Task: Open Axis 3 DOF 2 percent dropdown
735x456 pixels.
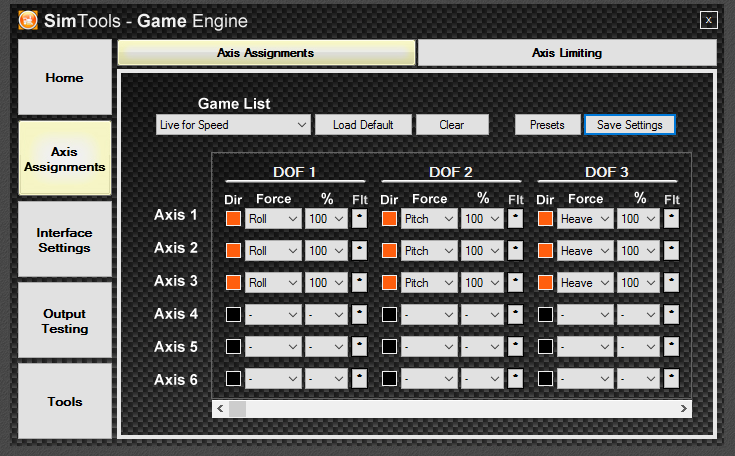Action: point(482,283)
